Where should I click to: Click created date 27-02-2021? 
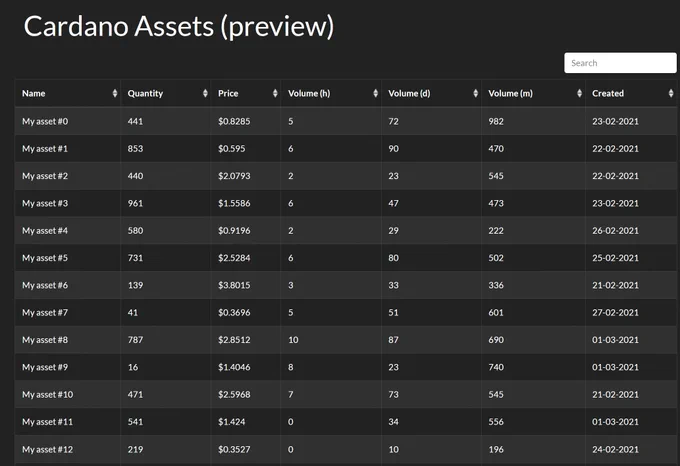click(x=615, y=313)
